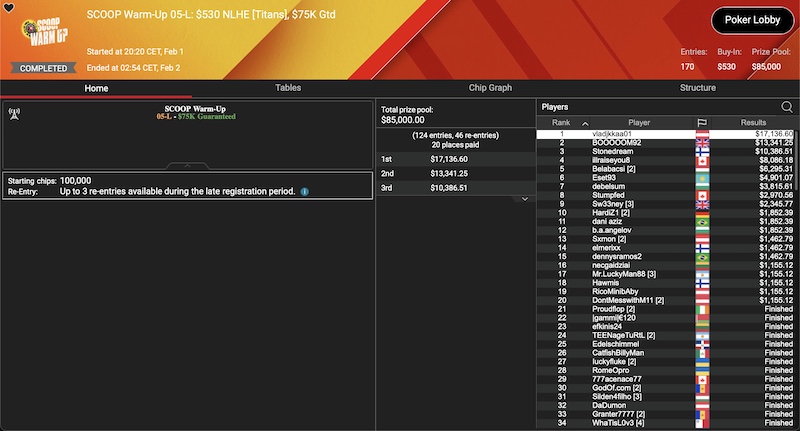
Task: Sort players by the flag column
Action: point(701,122)
